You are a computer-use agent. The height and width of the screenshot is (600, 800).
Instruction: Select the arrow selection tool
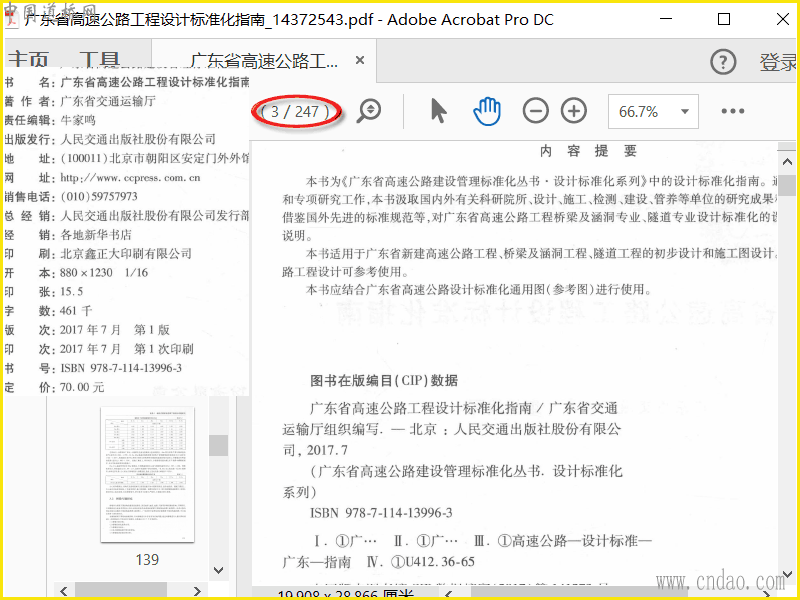(x=438, y=111)
